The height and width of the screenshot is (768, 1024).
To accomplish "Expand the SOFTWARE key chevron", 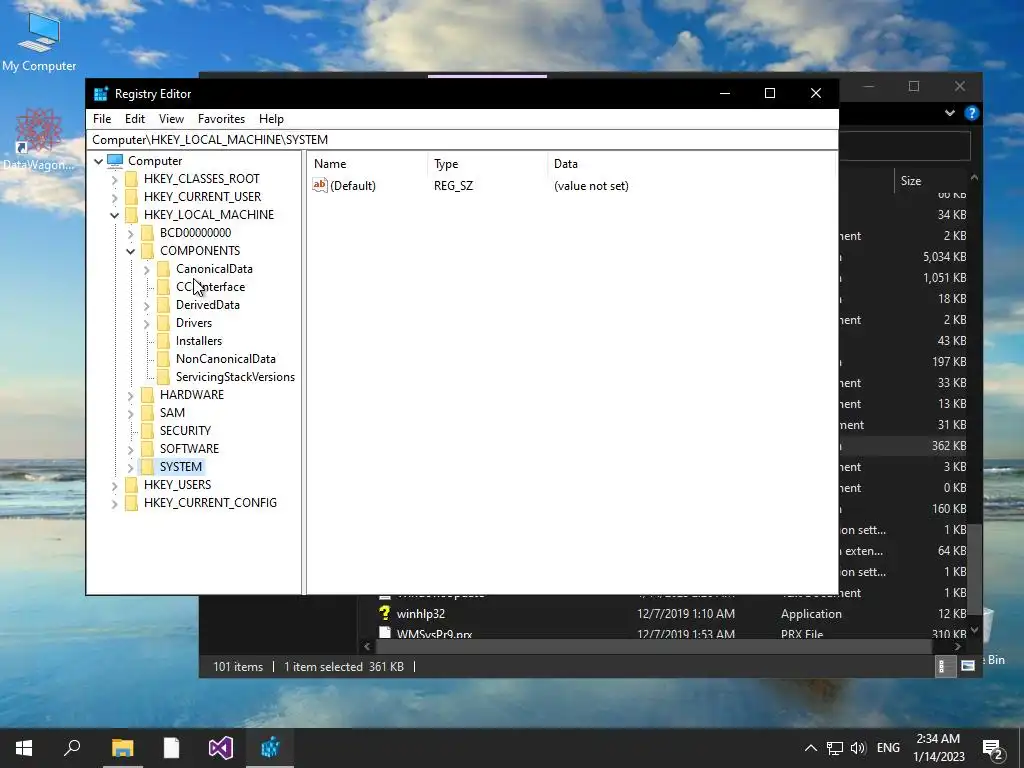I will pyautogui.click(x=131, y=449).
